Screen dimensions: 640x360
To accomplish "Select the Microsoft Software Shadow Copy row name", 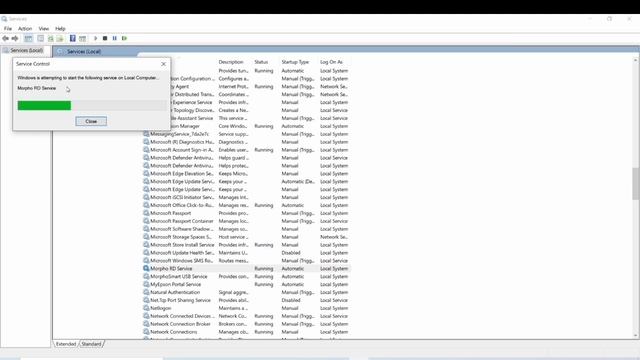I will click(182, 229).
